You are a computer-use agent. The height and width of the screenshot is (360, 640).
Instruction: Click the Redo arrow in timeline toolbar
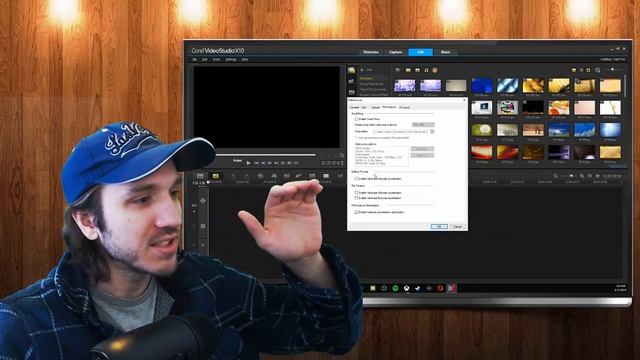tap(246, 176)
